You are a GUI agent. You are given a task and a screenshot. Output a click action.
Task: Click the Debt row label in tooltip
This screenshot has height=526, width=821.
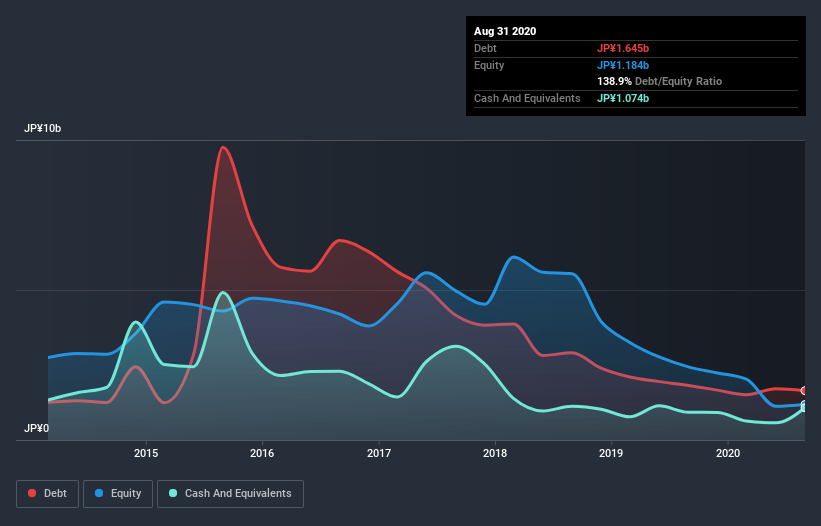pos(485,48)
